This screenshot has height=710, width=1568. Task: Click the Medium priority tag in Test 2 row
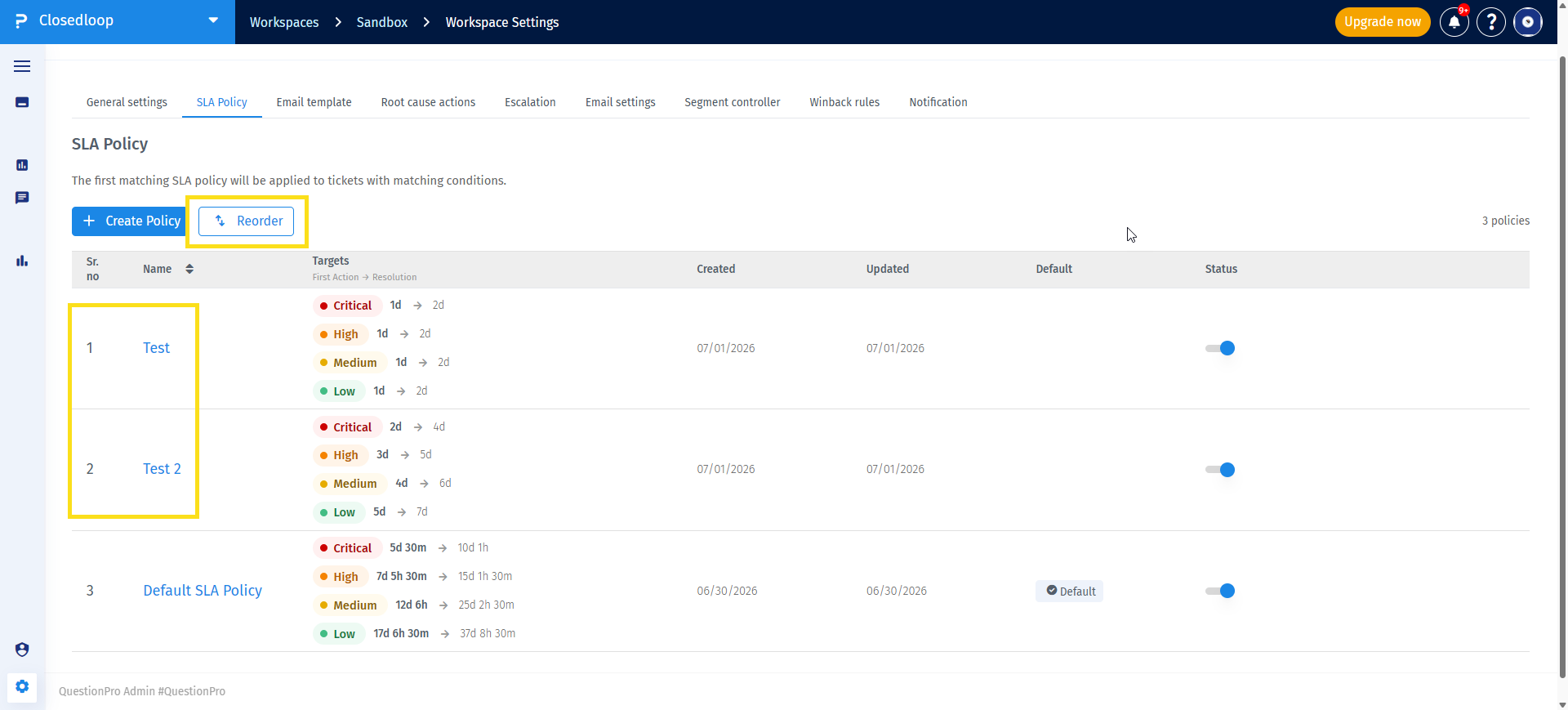click(350, 484)
